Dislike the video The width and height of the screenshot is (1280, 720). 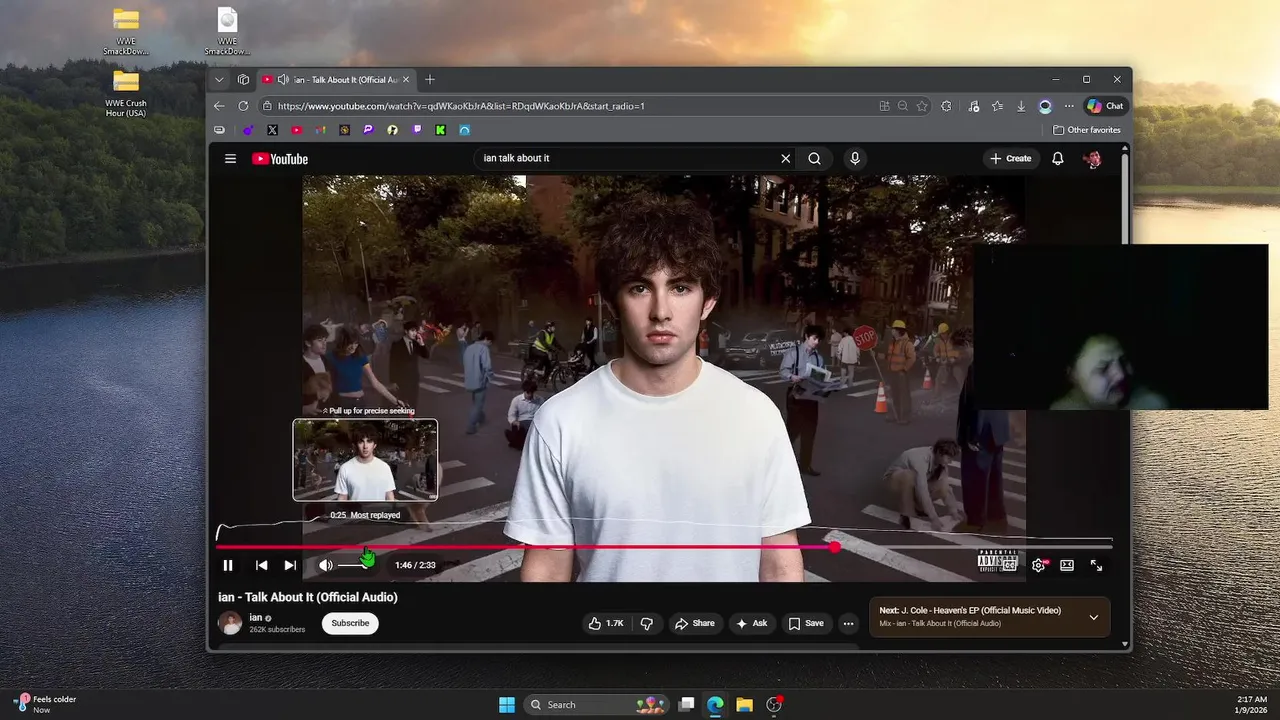coord(647,623)
